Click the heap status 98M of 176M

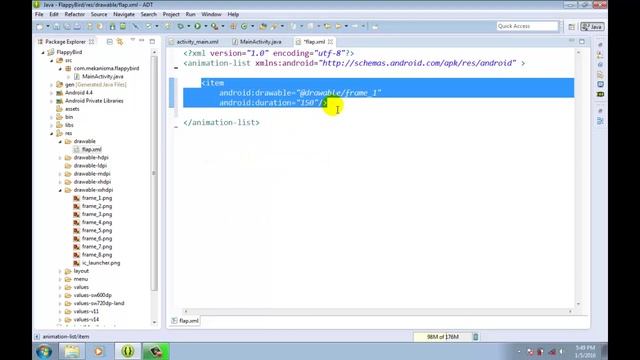tap(442, 337)
